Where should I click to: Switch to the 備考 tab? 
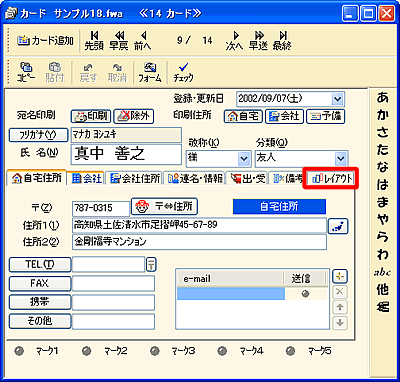[287, 178]
